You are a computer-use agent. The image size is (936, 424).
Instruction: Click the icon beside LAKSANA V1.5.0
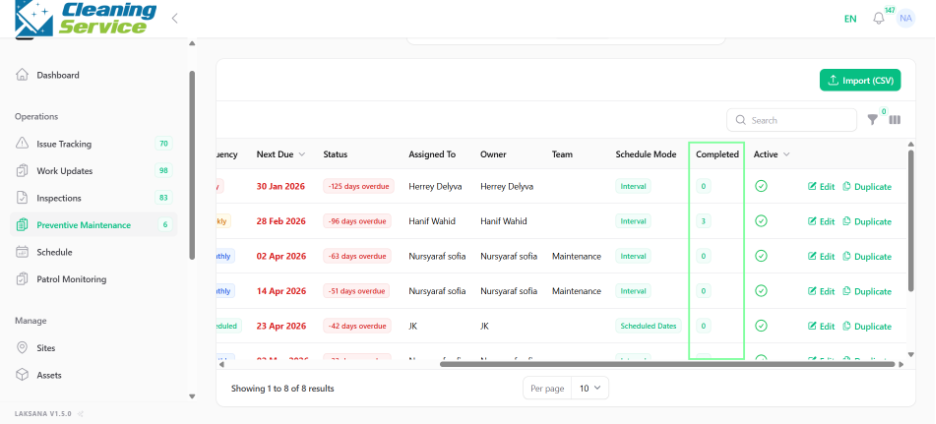(81, 413)
